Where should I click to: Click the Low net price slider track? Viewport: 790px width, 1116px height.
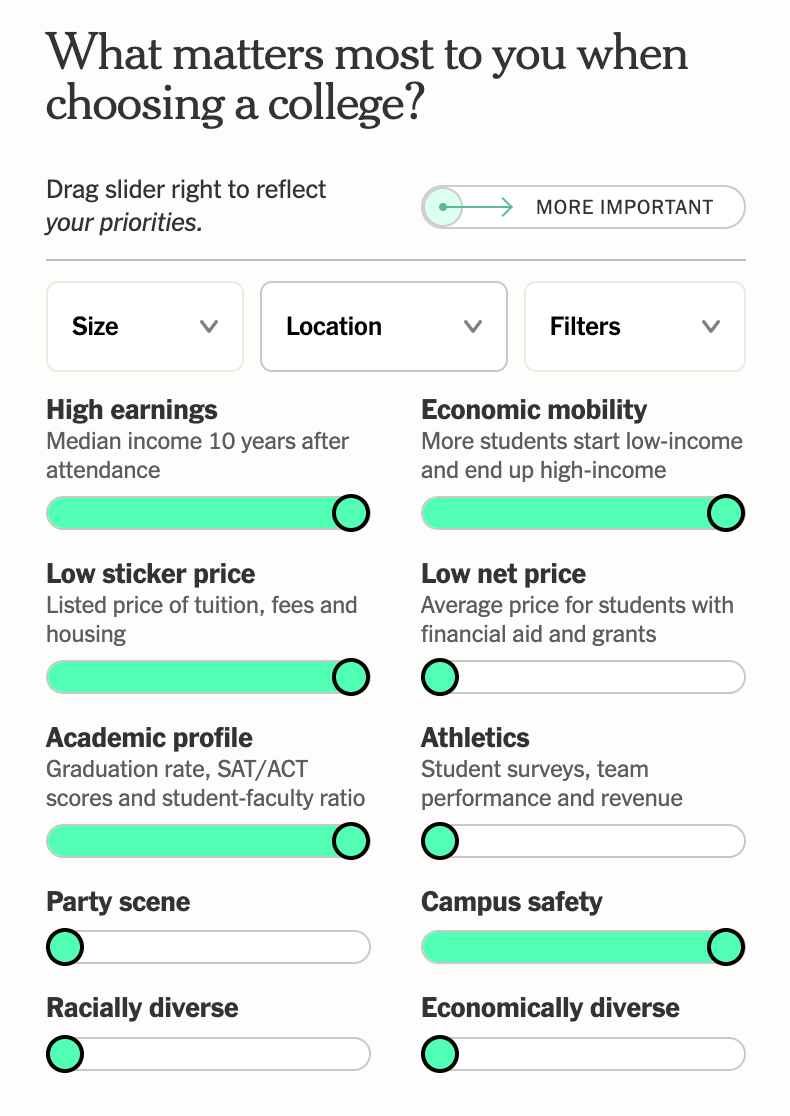click(x=583, y=677)
